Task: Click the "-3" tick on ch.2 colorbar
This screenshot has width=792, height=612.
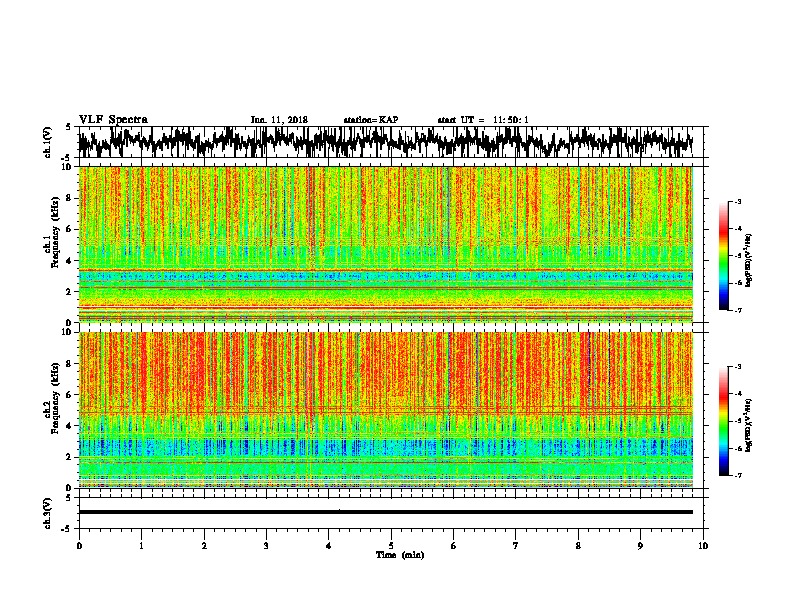Action: pyautogui.click(x=738, y=367)
